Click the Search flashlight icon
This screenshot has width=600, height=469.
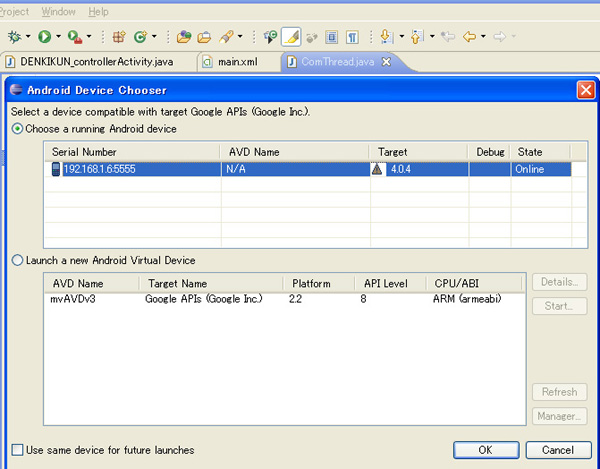(x=226, y=37)
